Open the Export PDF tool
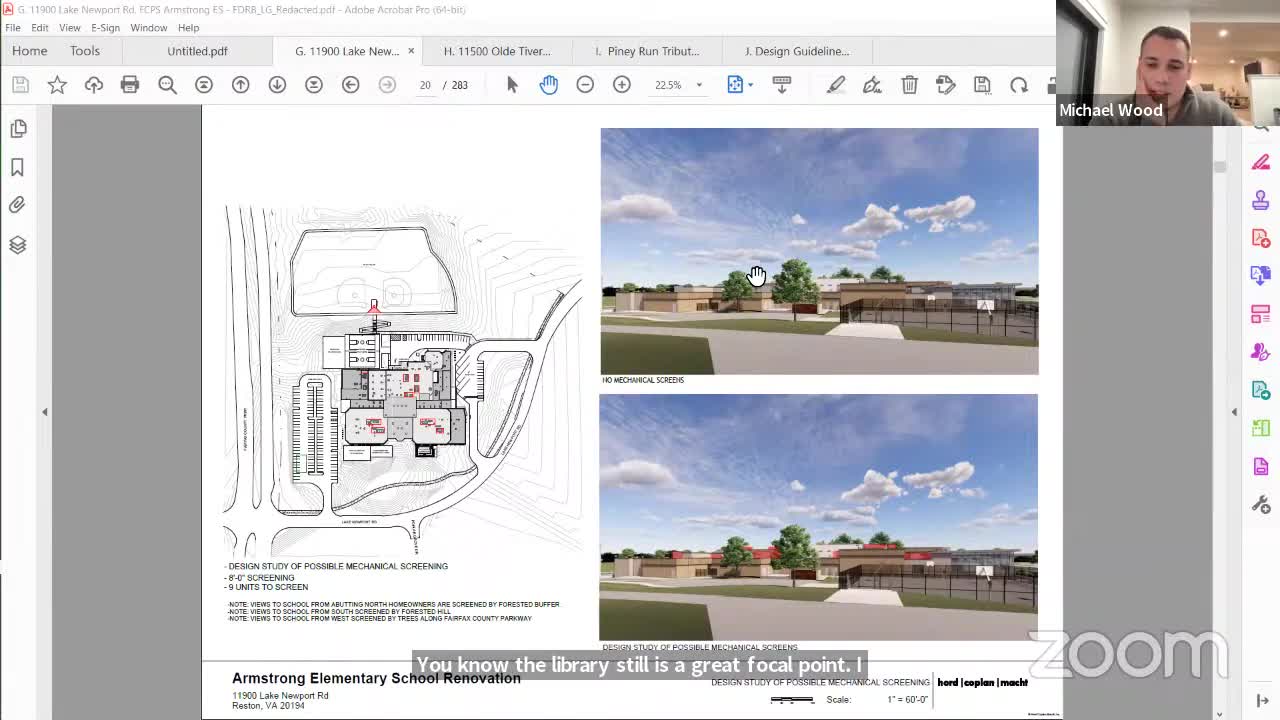 click(x=1260, y=276)
